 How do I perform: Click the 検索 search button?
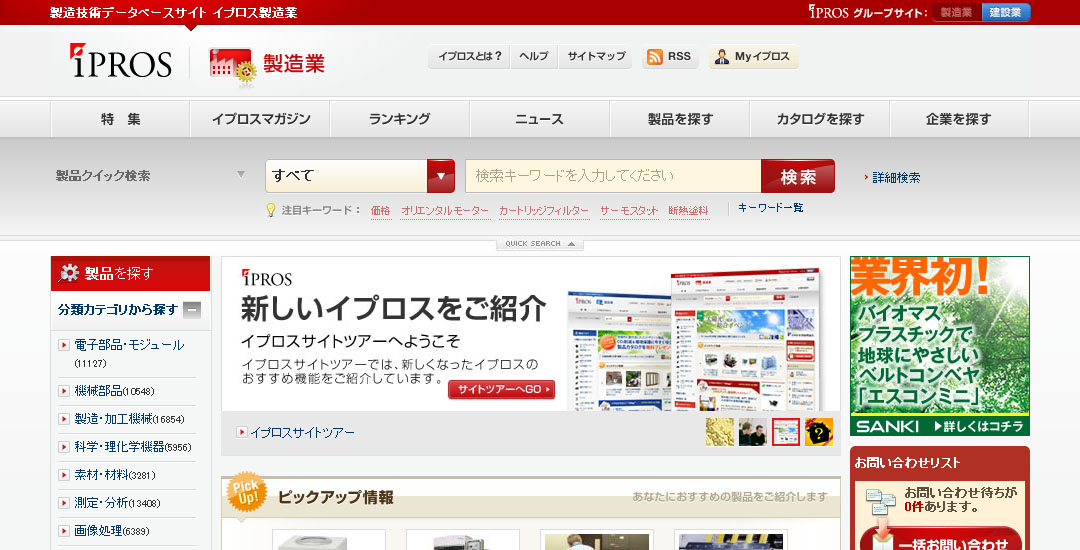coord(798,176)
